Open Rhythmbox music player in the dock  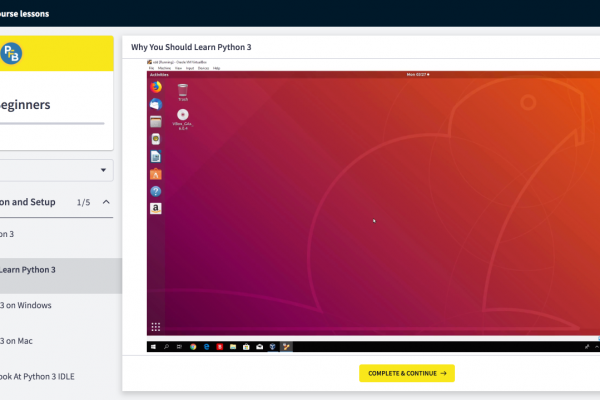(x=156, y=139)
